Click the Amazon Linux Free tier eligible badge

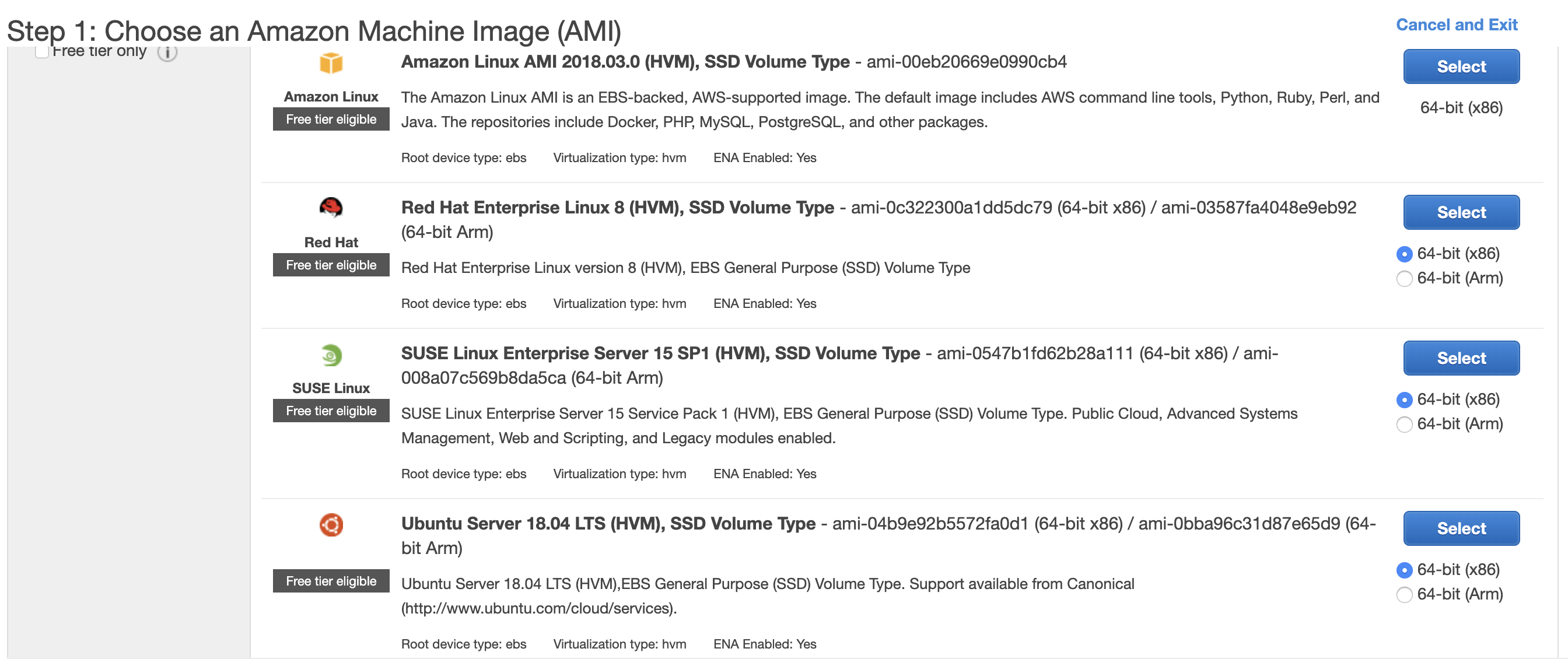(331, 120)
